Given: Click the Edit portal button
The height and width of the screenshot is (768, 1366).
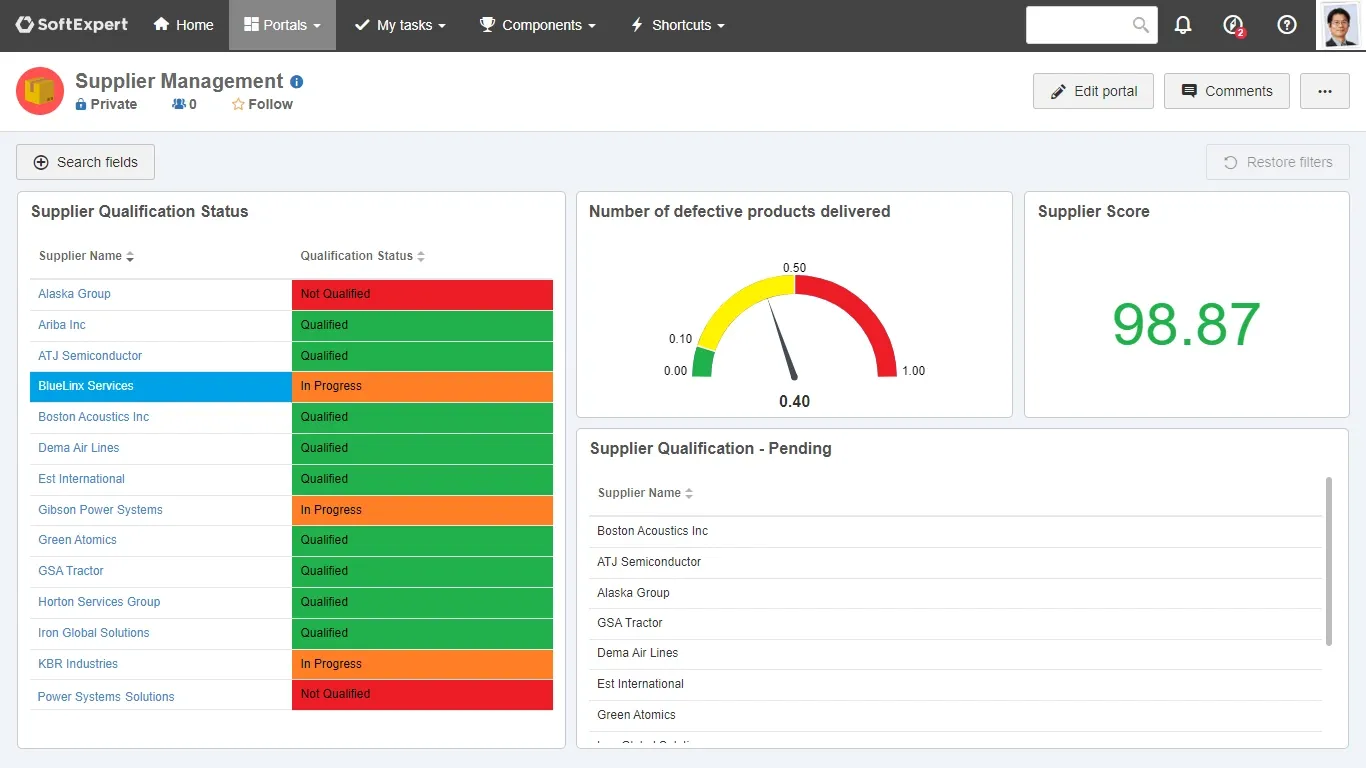Looking at the screenshot, I should click(x=1093, y=91).
